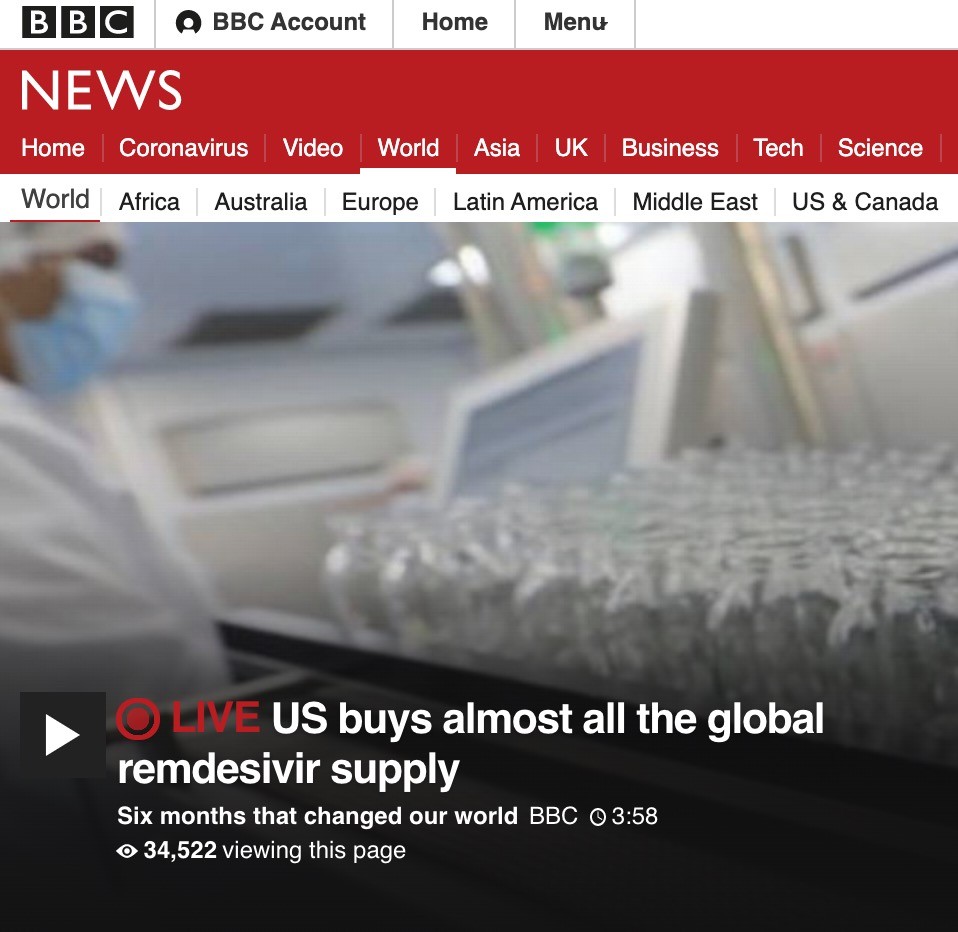Image resolution: width=958 pixels, height=932 pixels.
Task: Click the clock icon beside 3:58
Action: pyautogui.click(x=598, y=817)
